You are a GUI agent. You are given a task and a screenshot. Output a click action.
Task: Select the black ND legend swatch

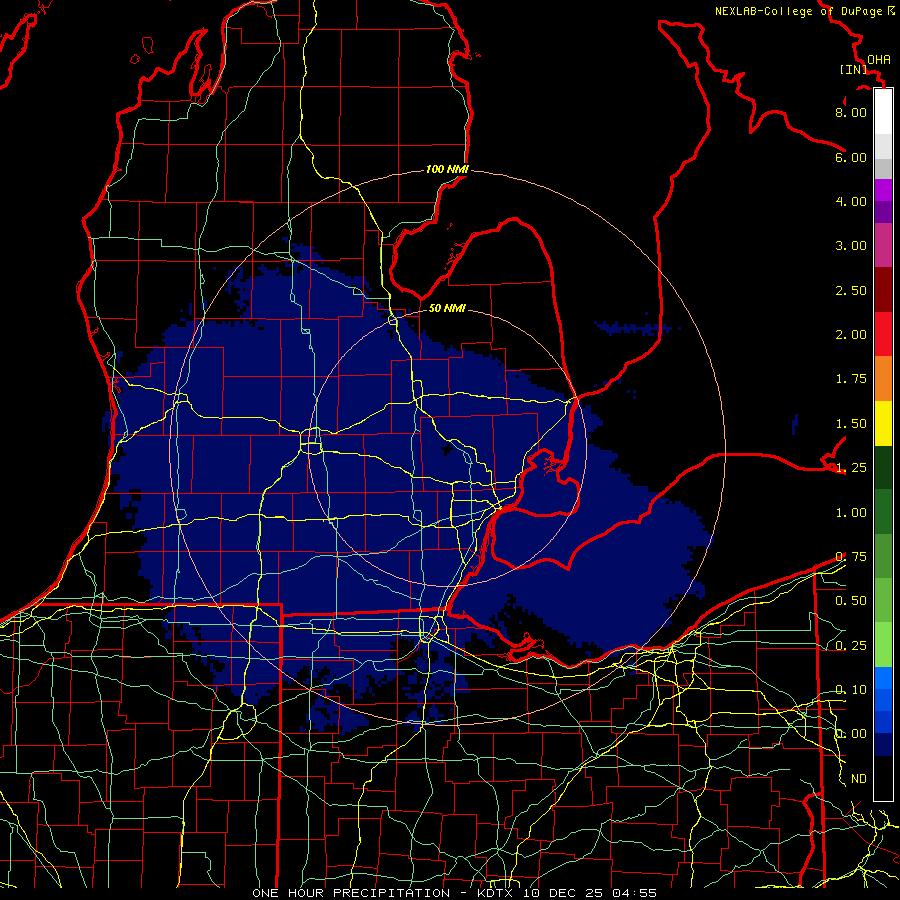coord(883,778)
